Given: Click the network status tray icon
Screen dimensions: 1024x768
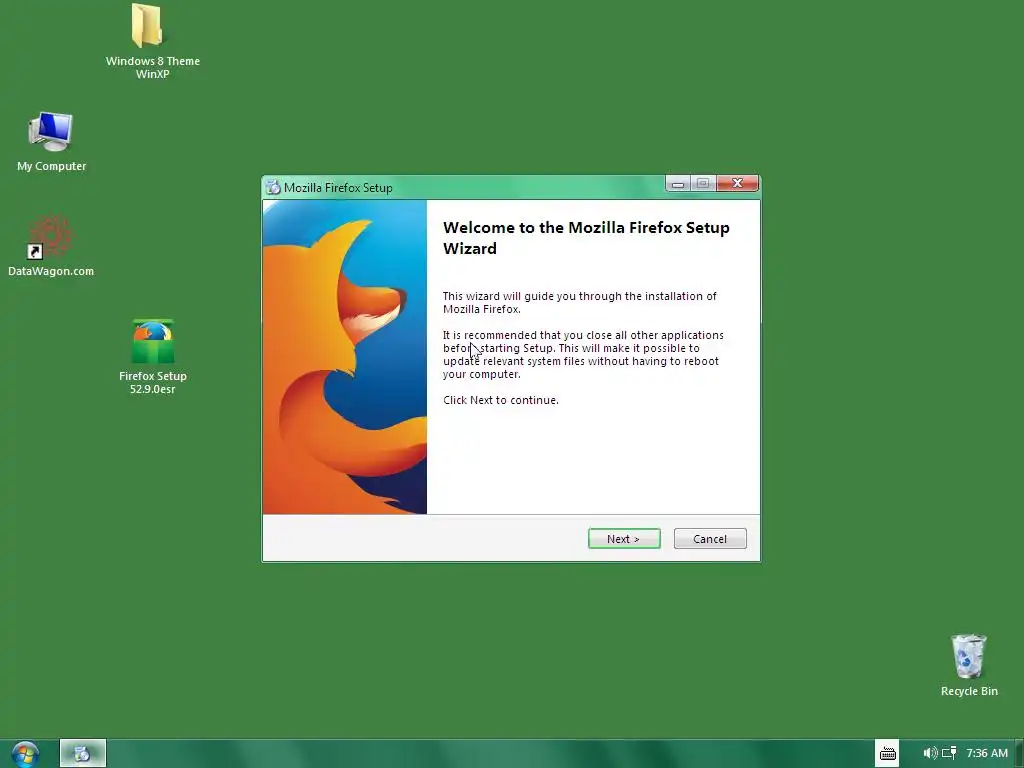Looking at the screenshot, I should click(949, 753).
